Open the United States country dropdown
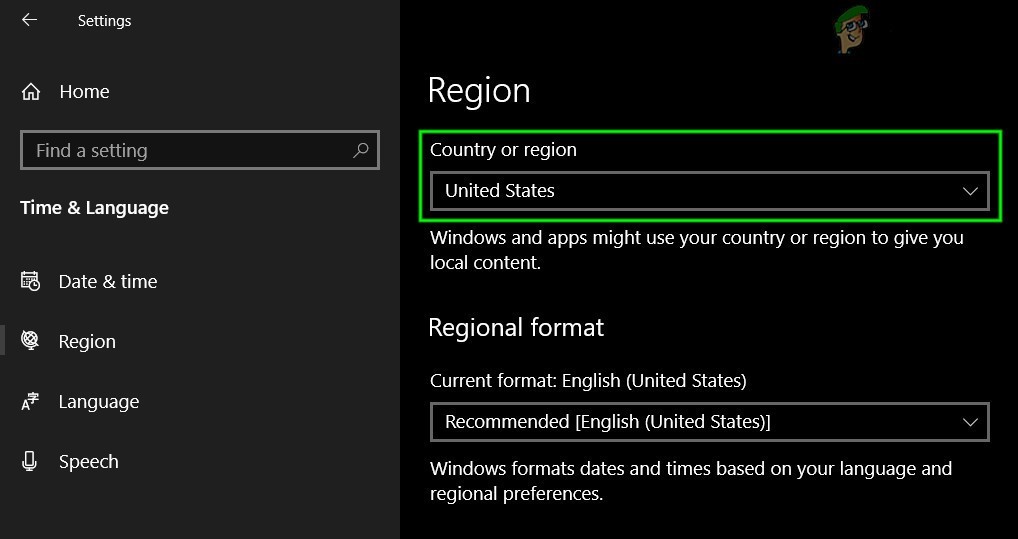Image resolution: width=1018 pixels, height=539 pixels. click(700, 191)
